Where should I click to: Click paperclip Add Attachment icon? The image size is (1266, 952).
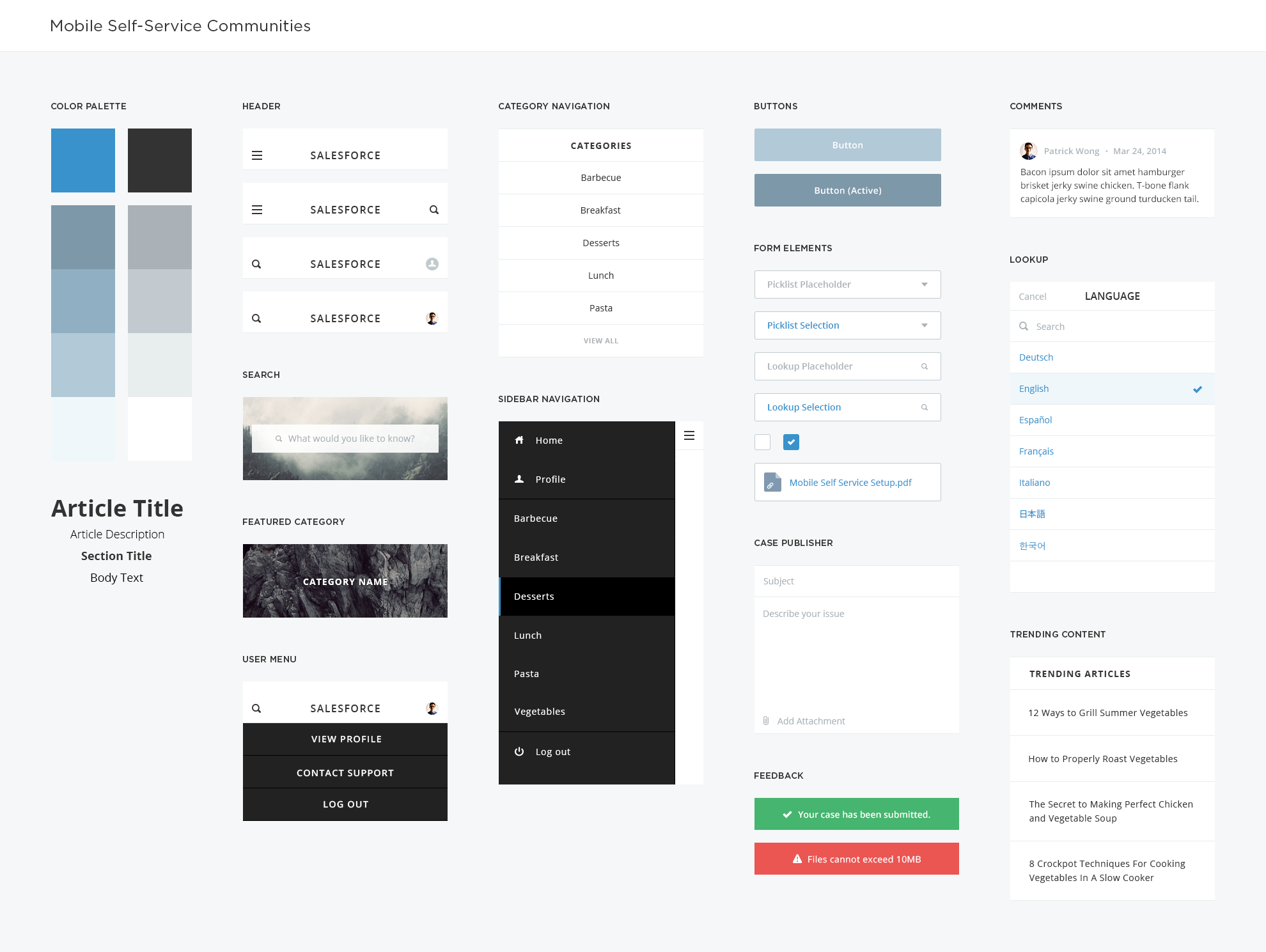pyautogui.click(x=766, y=721)
